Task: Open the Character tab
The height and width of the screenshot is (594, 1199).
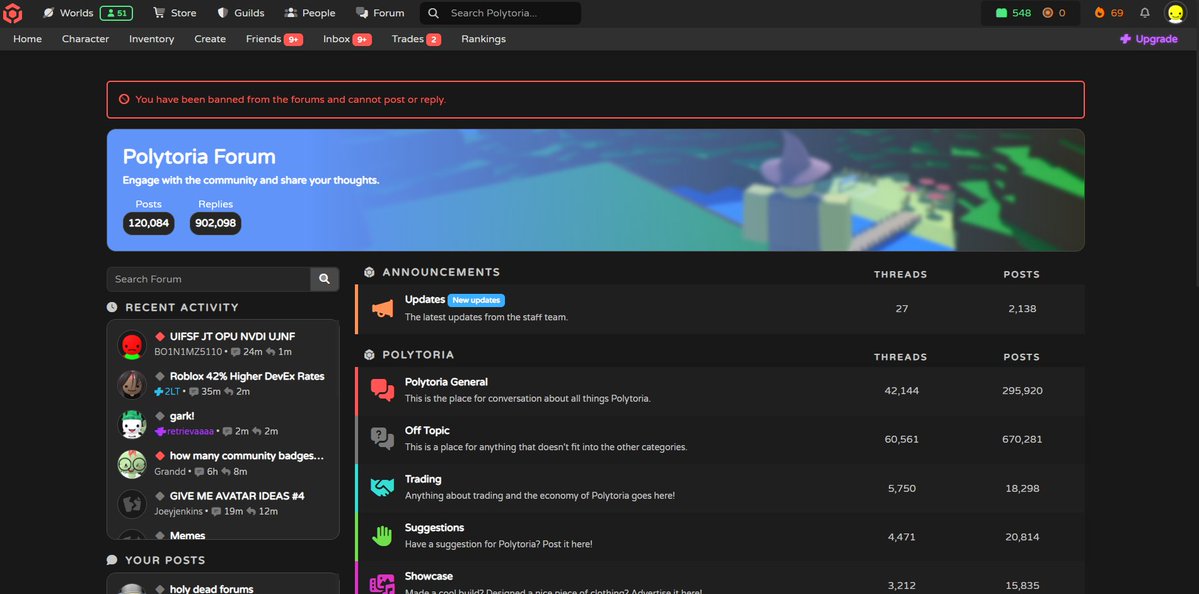Action: 86,39
